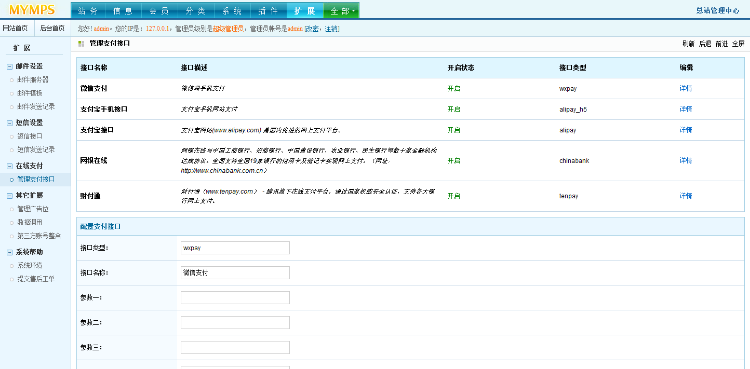Click the 支付宝接口 name cell

[97, 130]
